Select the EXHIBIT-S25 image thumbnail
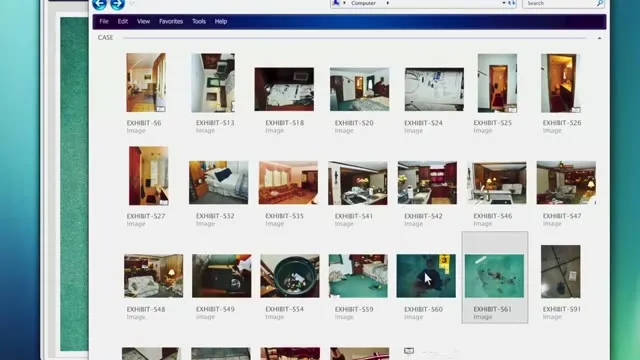The image size is (640, 360). 498,83
